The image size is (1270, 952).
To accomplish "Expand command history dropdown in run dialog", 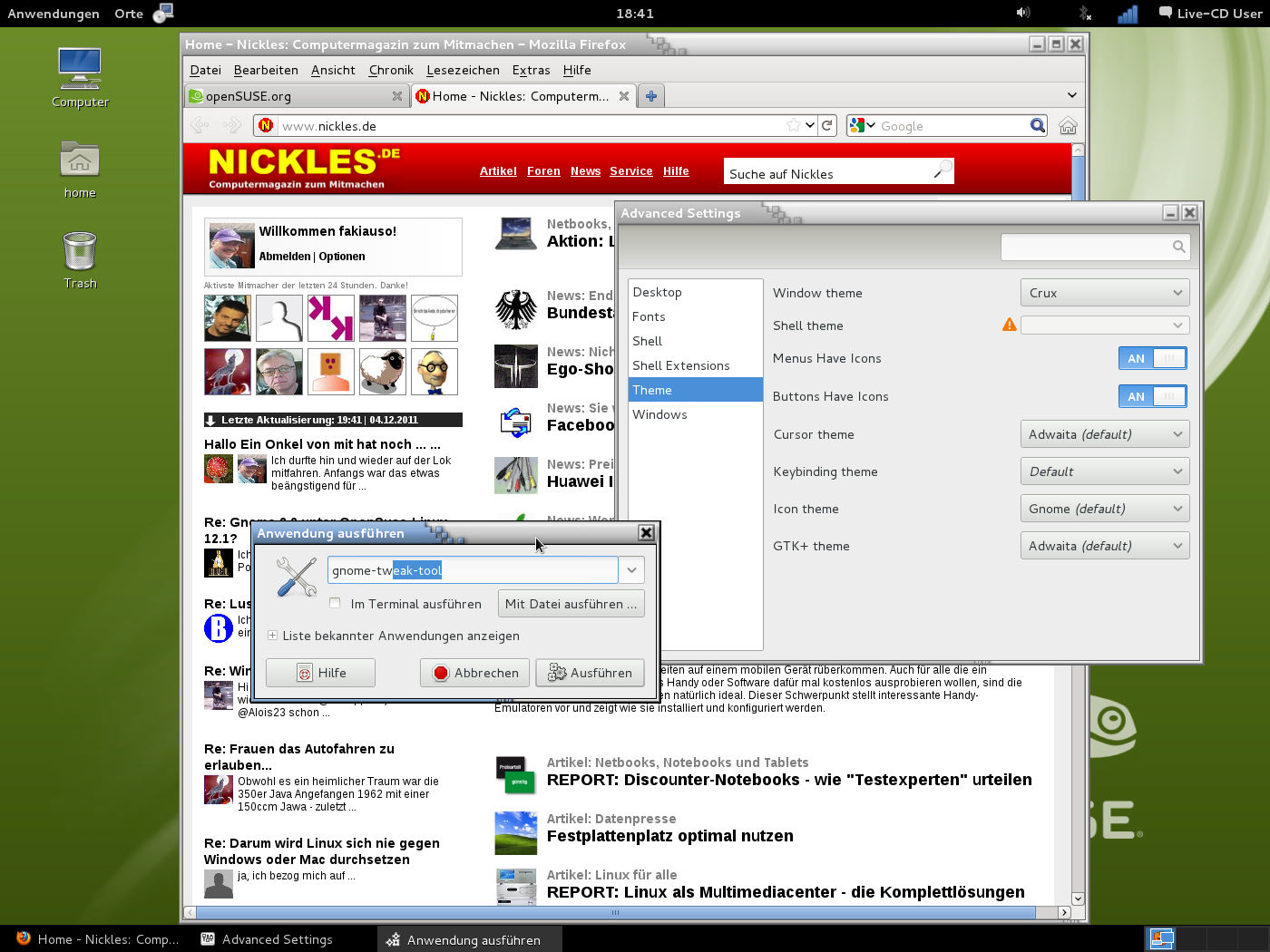I will pos(631,570).
